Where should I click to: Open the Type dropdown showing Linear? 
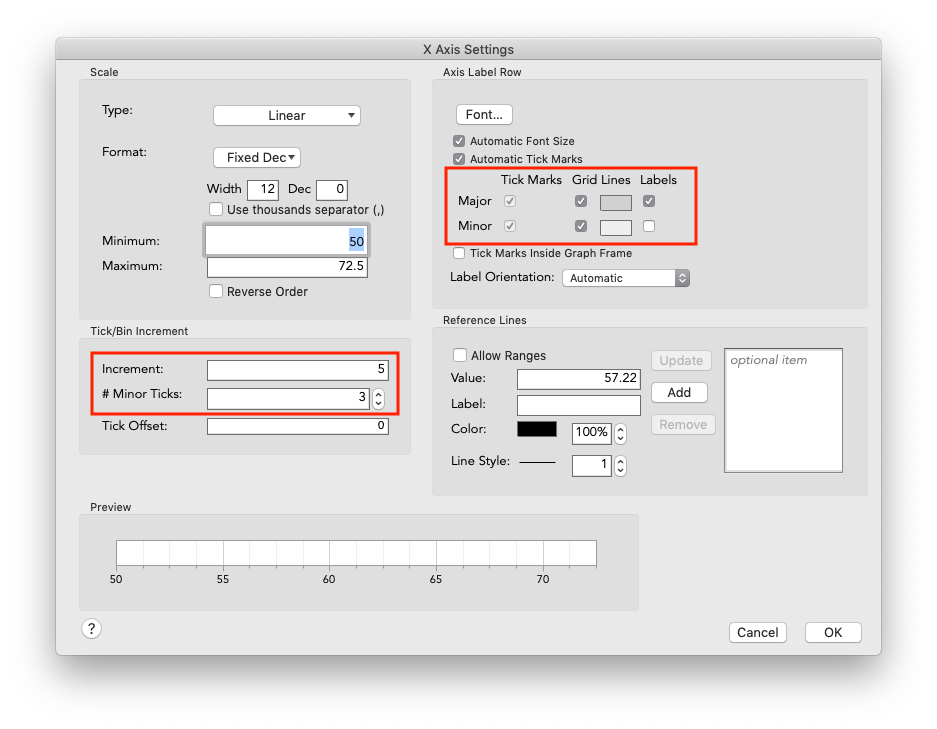point(286,115)
